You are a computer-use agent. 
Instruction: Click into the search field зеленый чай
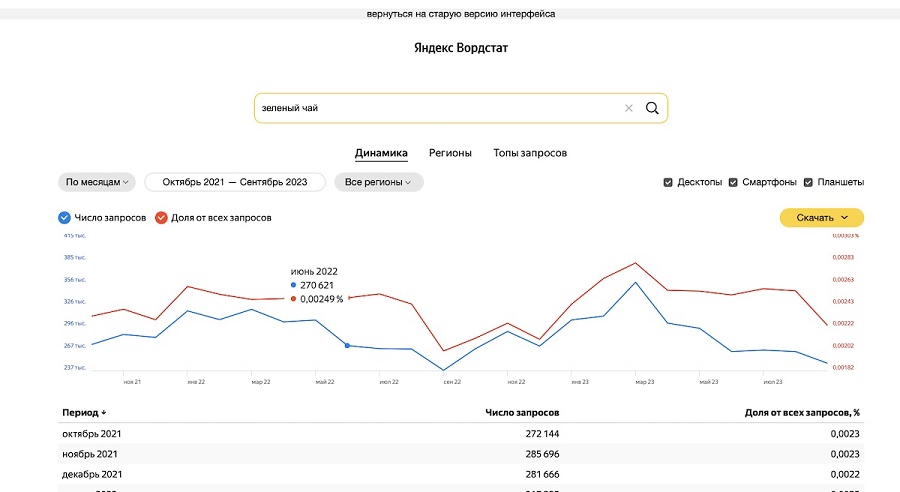tap(435, 108)
